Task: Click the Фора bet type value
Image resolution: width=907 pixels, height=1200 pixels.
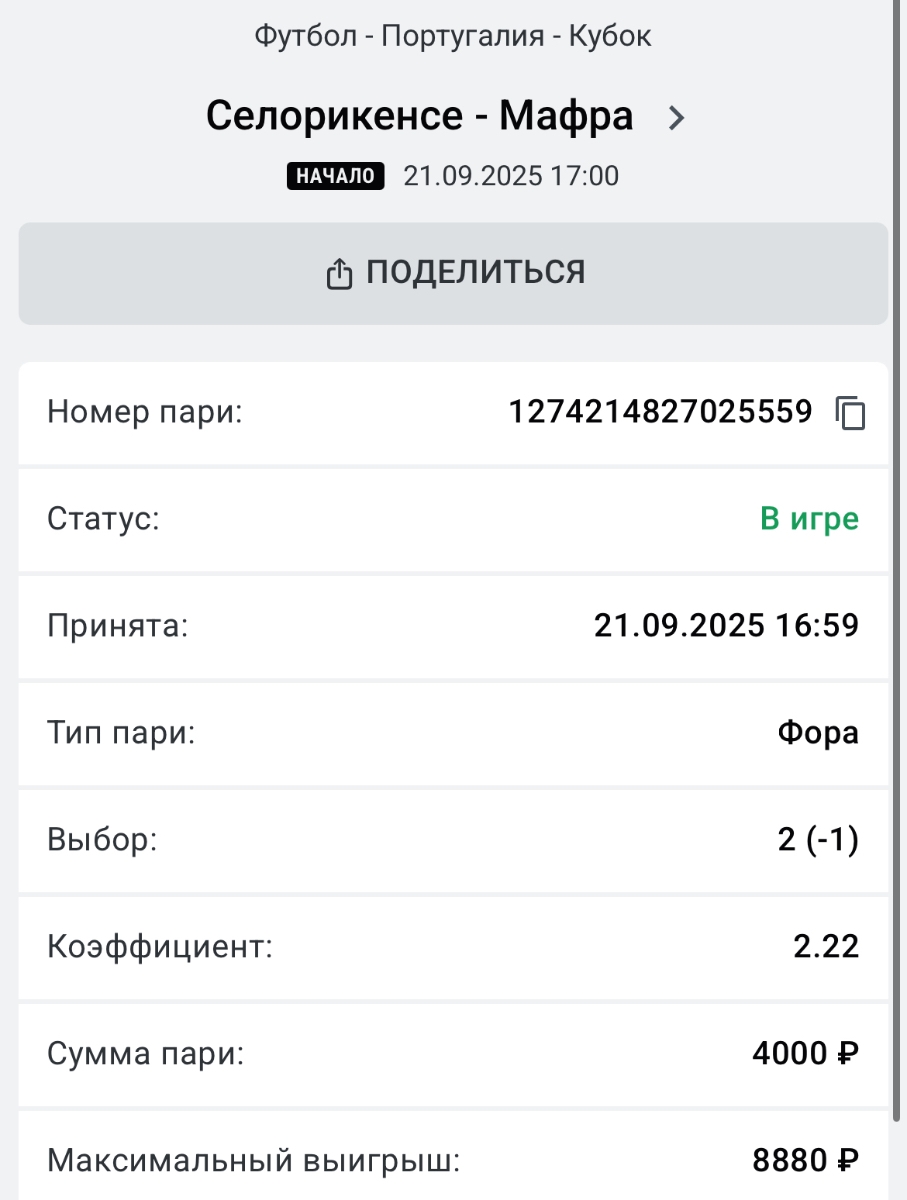Action: pos(818,733)
